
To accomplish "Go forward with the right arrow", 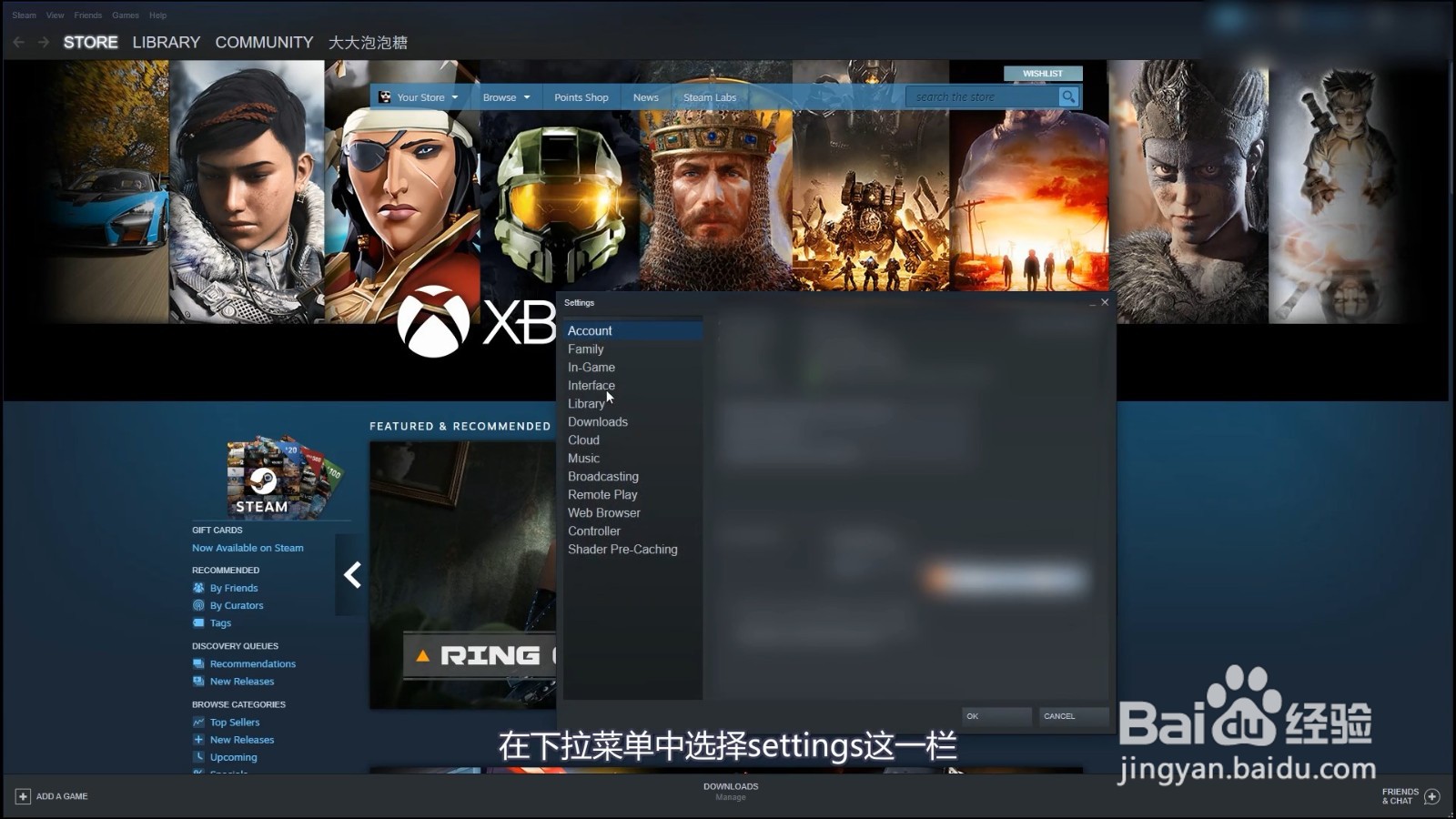I will pyautogui.click(x=44, y=43).
